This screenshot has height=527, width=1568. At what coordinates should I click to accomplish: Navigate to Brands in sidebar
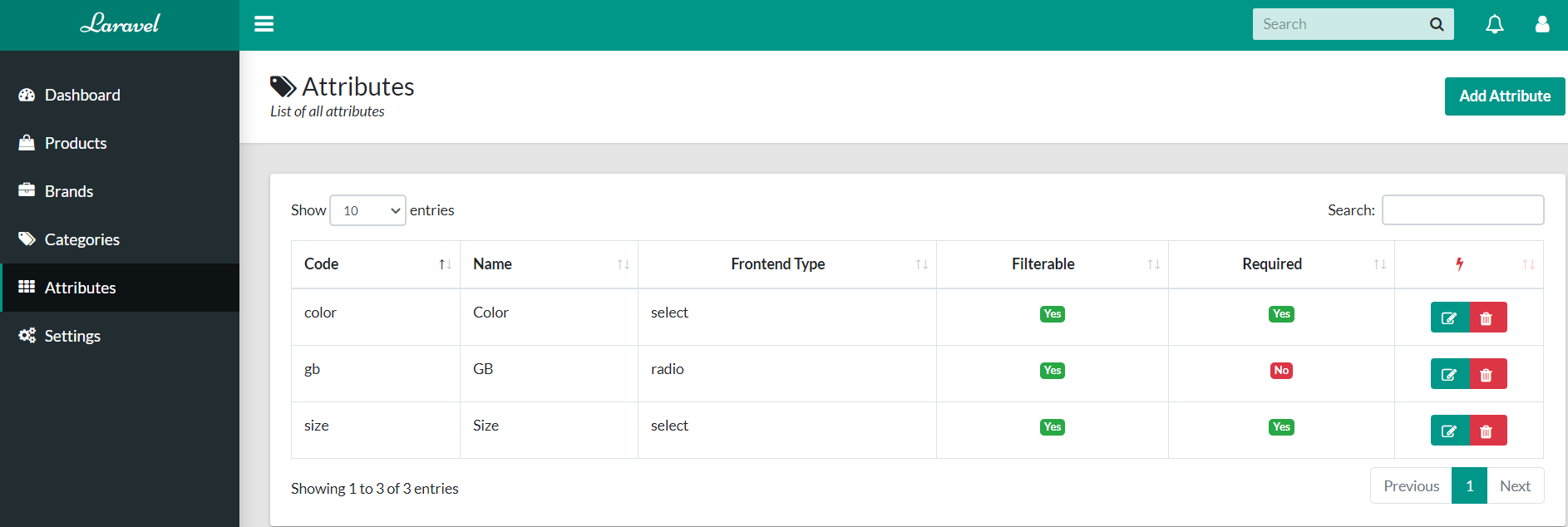120,191
